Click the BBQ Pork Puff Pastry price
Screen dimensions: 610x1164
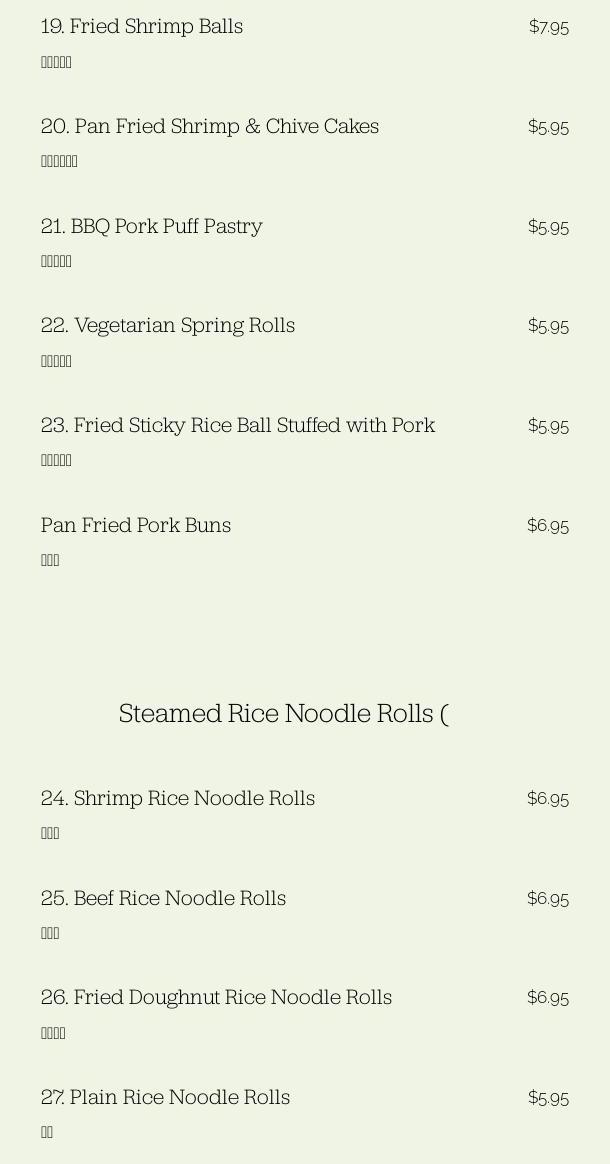click(x=548, y=227)
